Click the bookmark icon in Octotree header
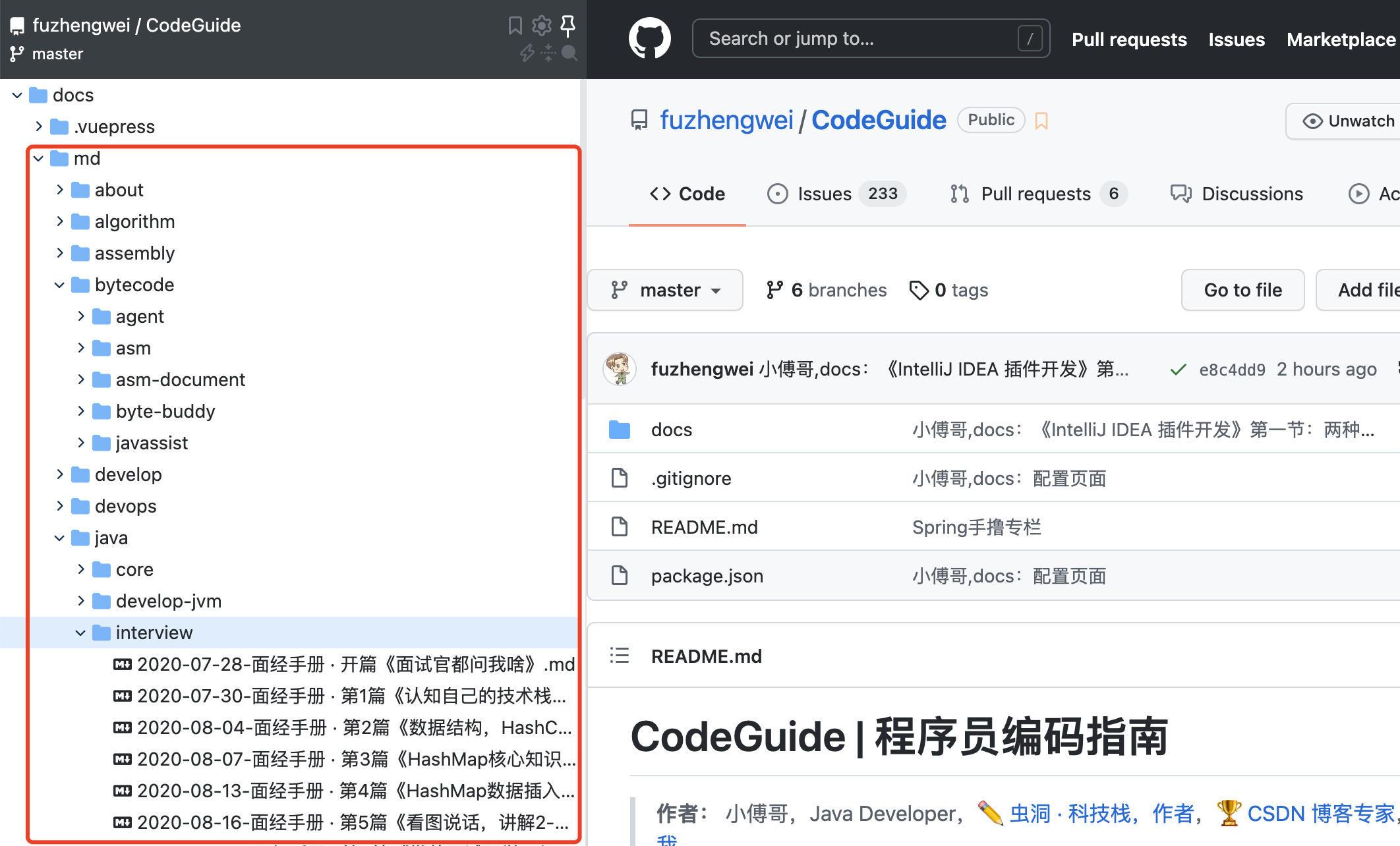The height and width of the screenshot is (846, 1400). 515,26
